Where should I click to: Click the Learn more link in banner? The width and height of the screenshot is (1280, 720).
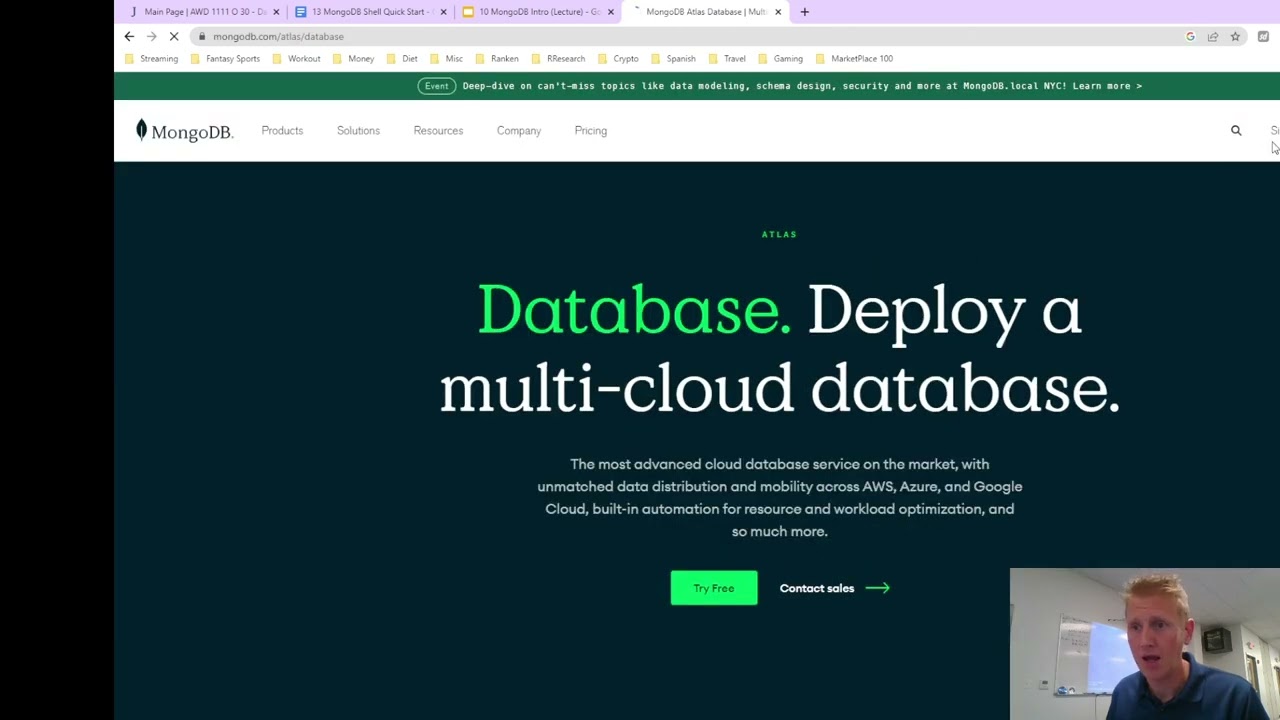1107,86
